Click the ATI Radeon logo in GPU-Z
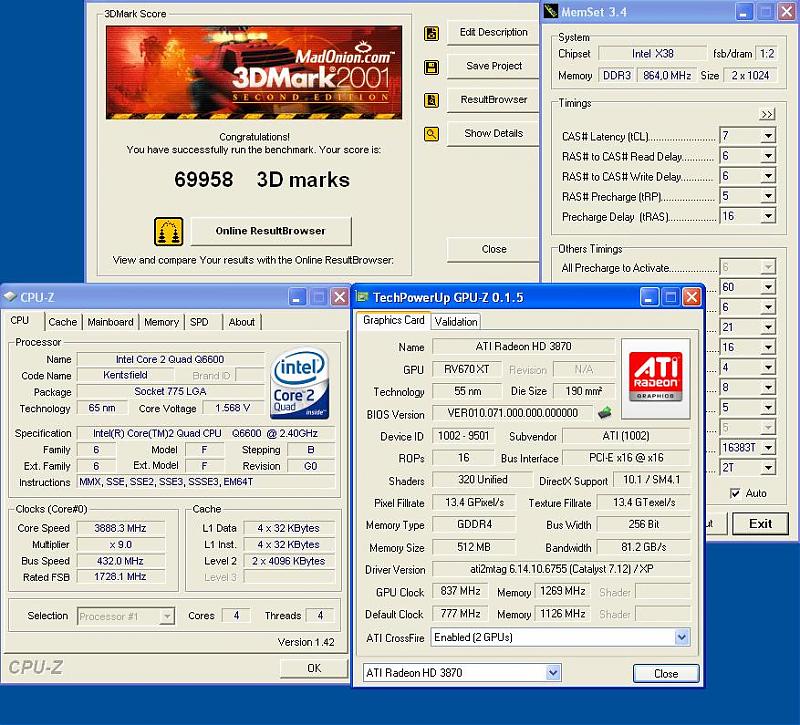The image size is (800, 725). [656, 378]
